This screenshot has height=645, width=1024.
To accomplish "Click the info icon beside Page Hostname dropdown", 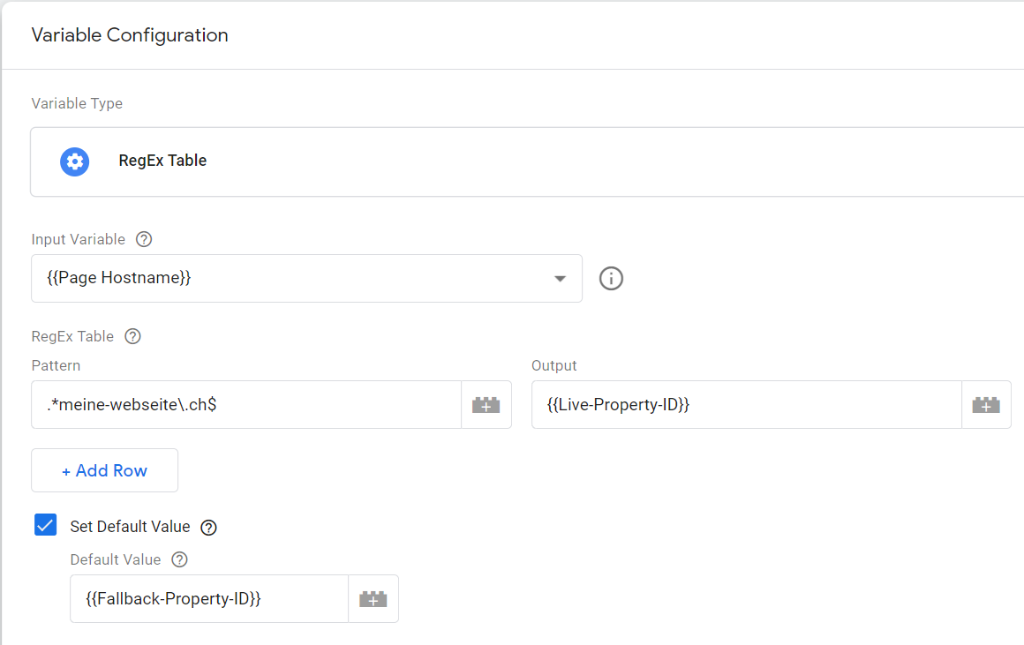I will point(611,279).
